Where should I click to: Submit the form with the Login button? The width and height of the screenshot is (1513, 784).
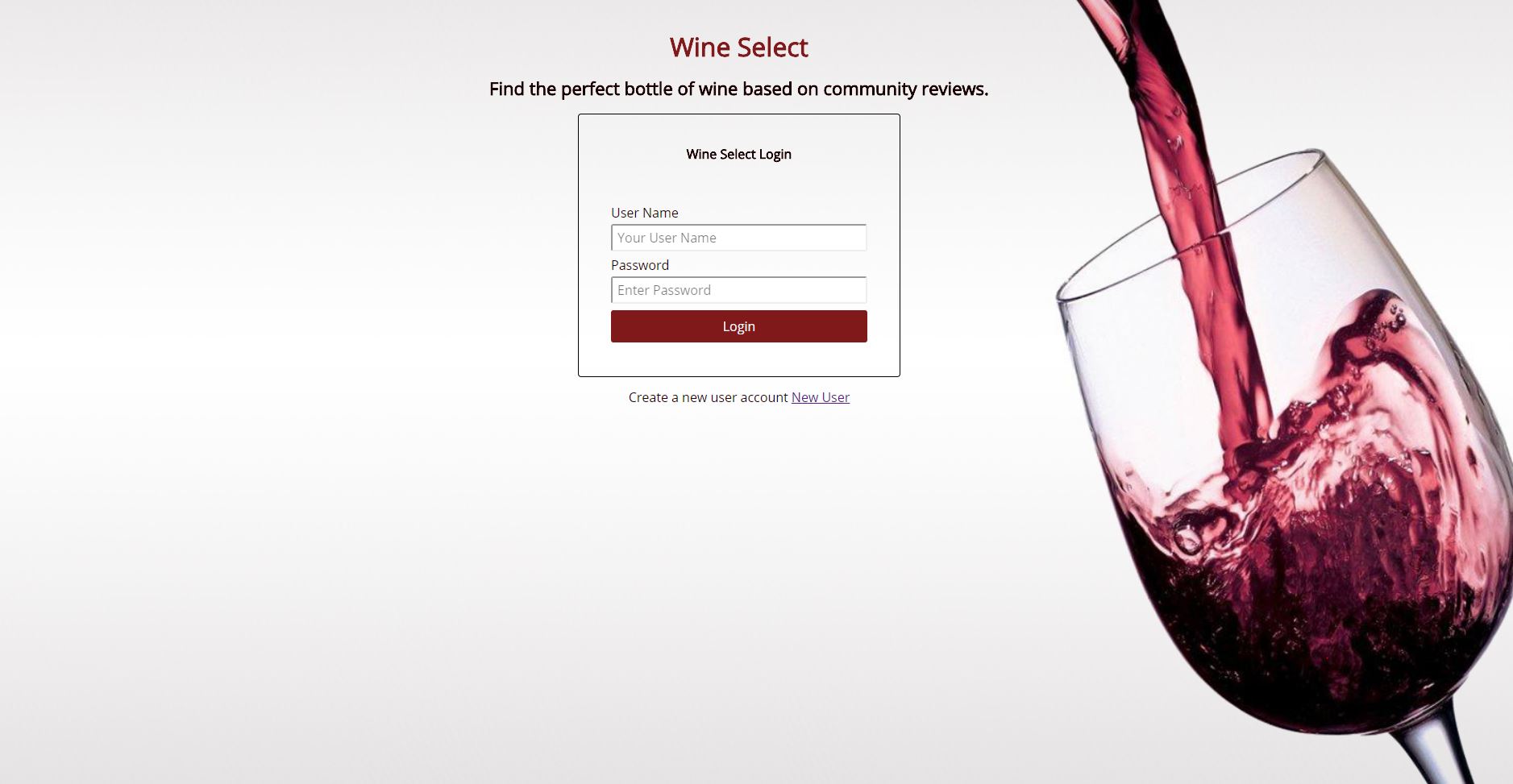738,326
